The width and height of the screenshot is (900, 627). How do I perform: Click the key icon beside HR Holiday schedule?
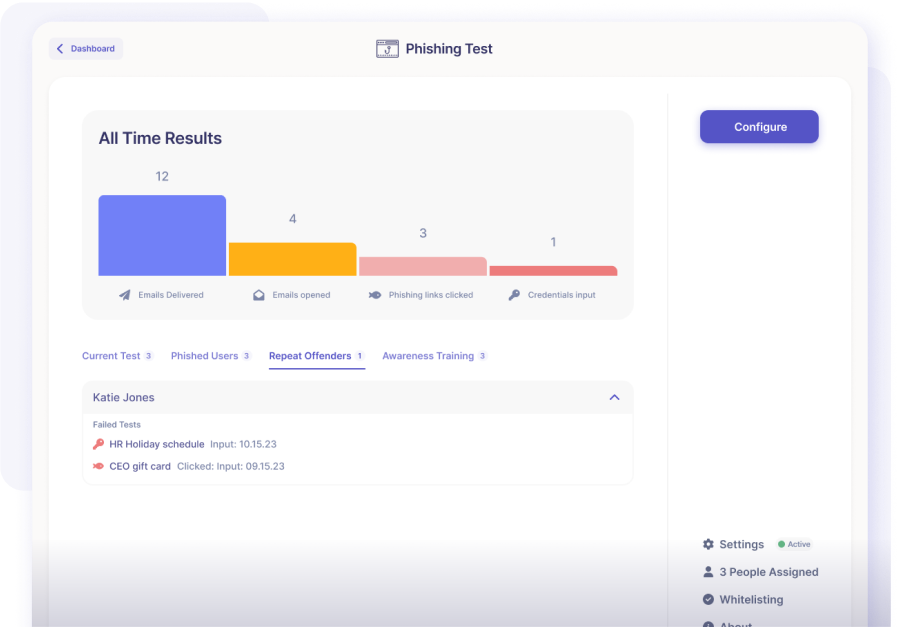pos(97,444)
